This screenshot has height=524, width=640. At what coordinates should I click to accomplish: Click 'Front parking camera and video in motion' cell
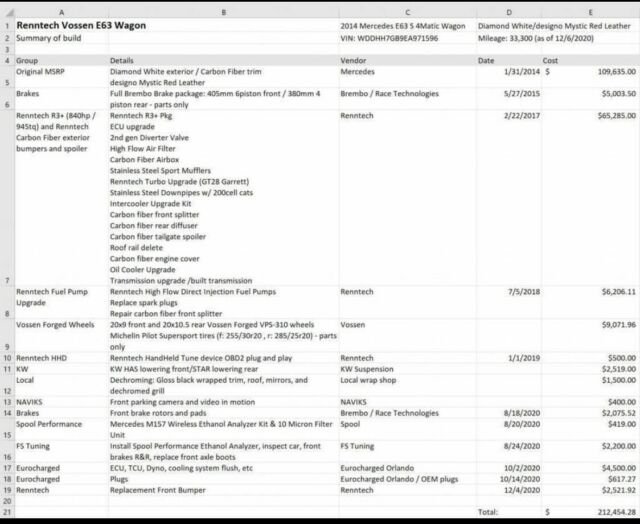[x=224, y=402]
